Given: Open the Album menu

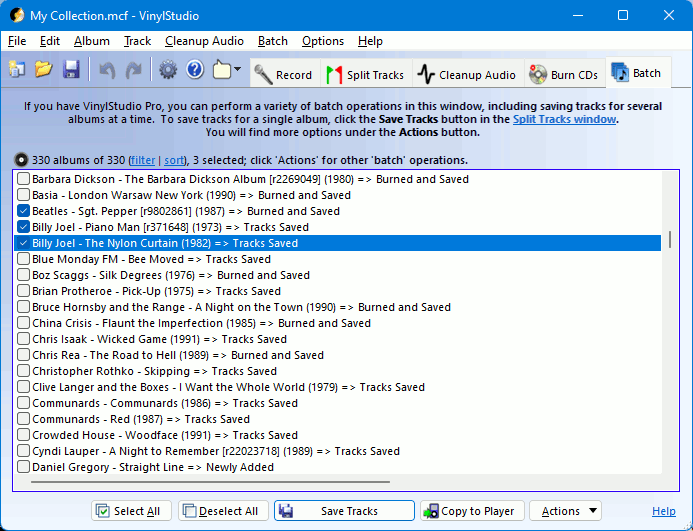Looking at the screenshot, I should click(92, 41).
